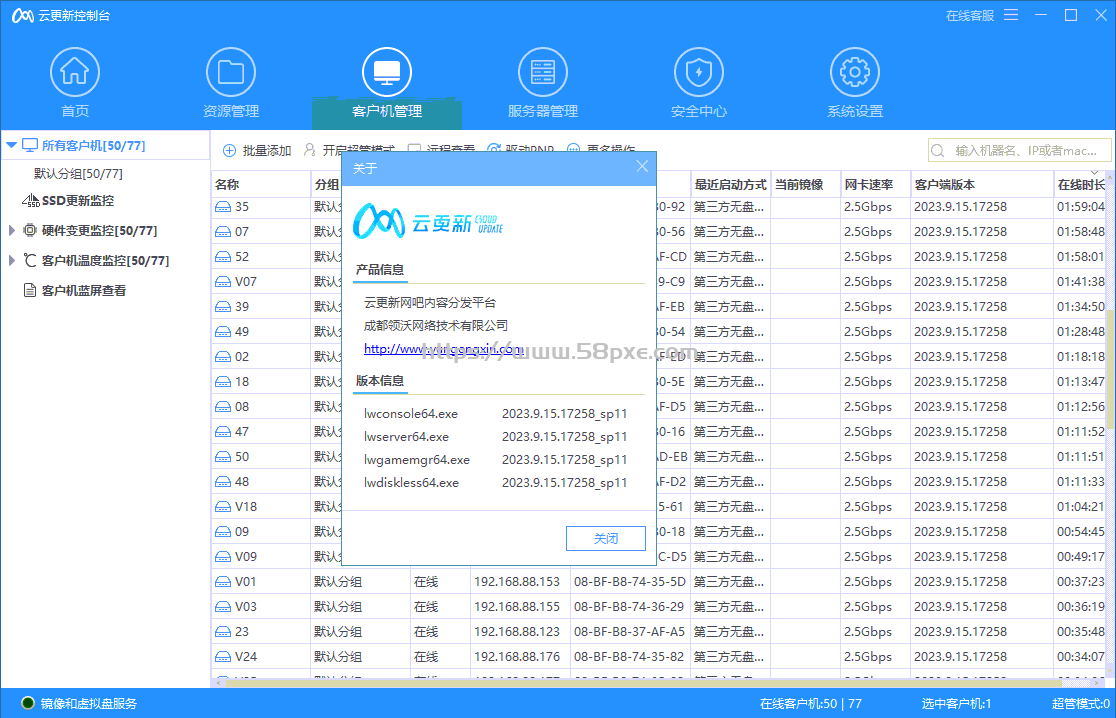Click IP address 192.168.88.153

[517, 581]
